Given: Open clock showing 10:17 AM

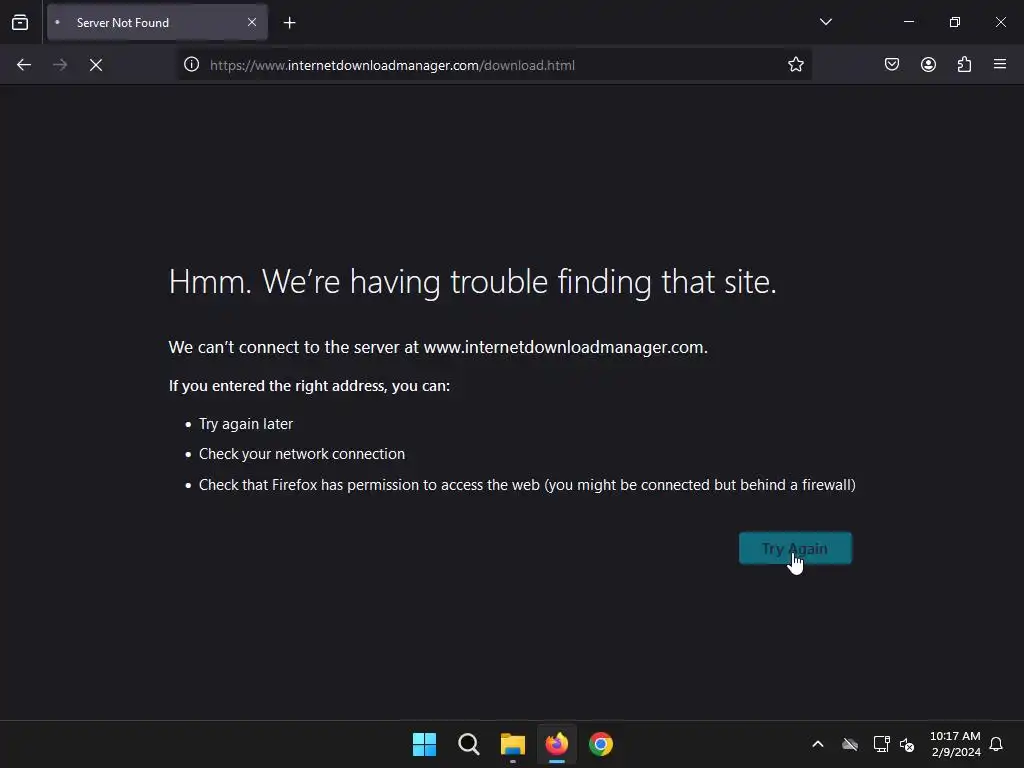Looking at the screenshot, I should [x=955, y=744].
